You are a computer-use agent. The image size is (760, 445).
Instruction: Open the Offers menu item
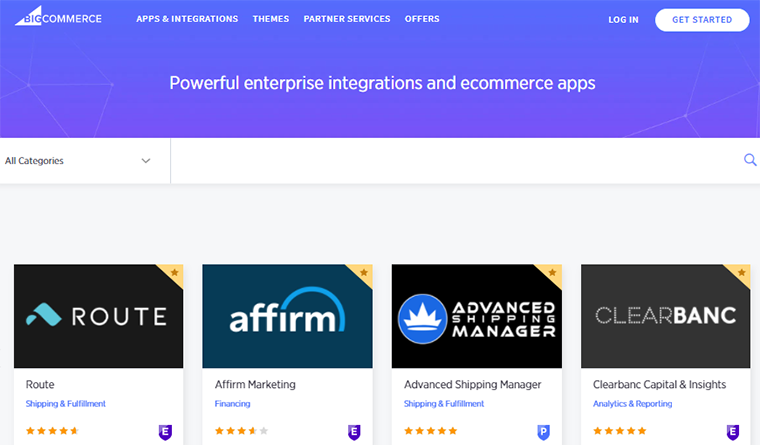tap(422, 19)
